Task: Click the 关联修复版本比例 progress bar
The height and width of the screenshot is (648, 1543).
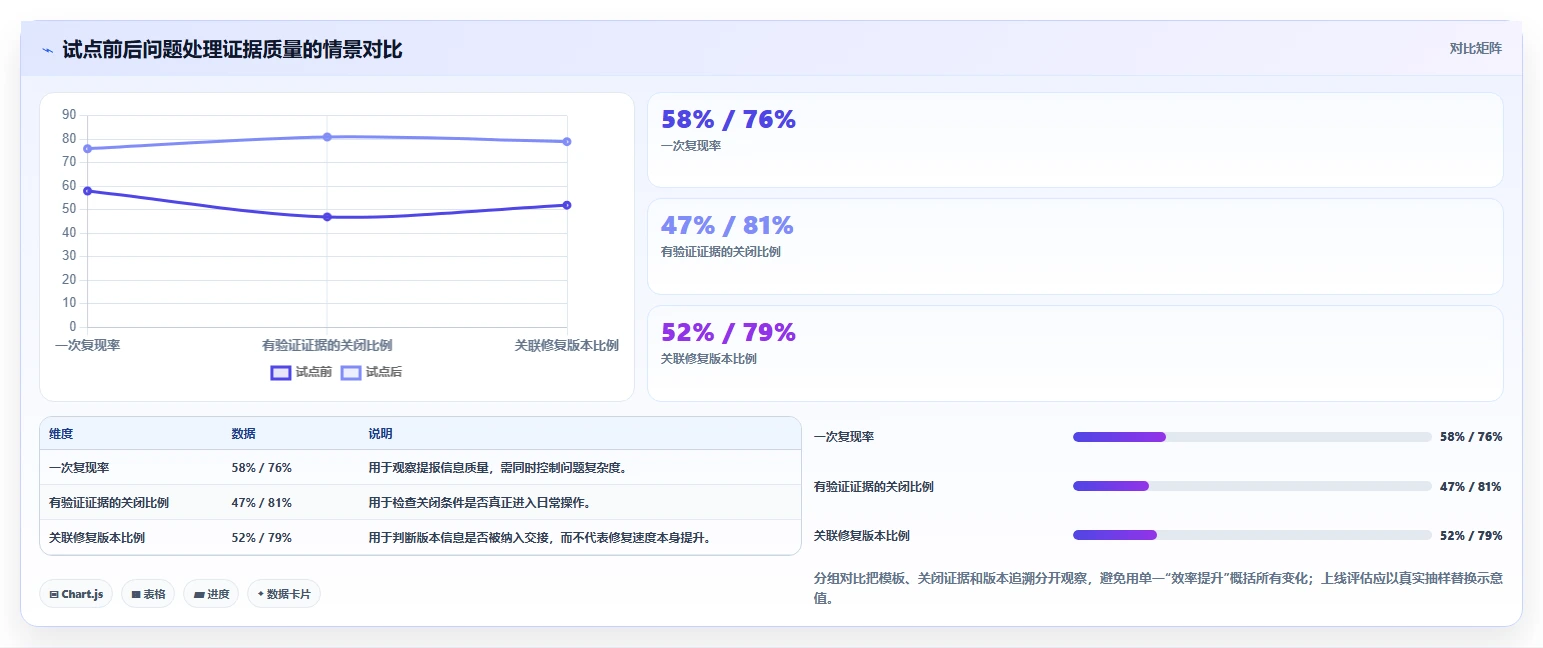Action: 1252,535
